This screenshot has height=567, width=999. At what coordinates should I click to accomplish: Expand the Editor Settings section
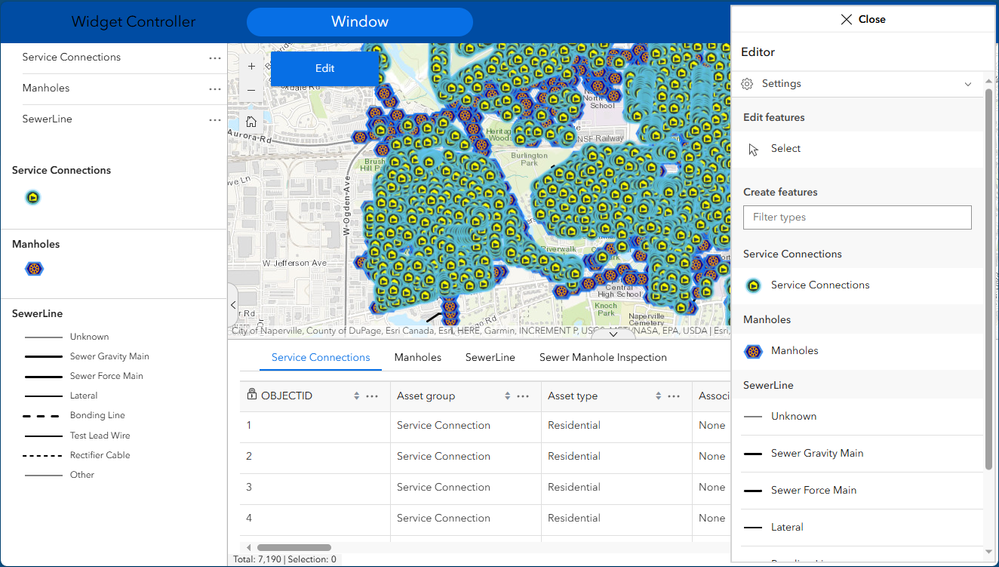968,84
